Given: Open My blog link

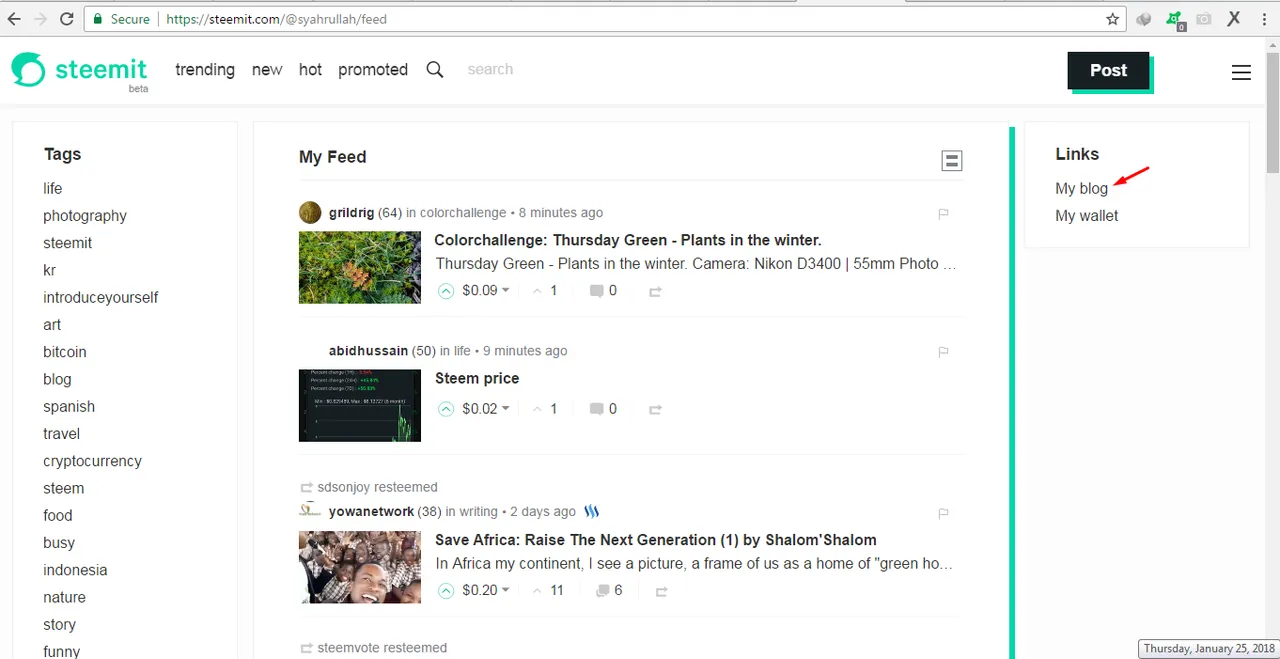Looking at the screenshot, I should (x=1081, y=189).
